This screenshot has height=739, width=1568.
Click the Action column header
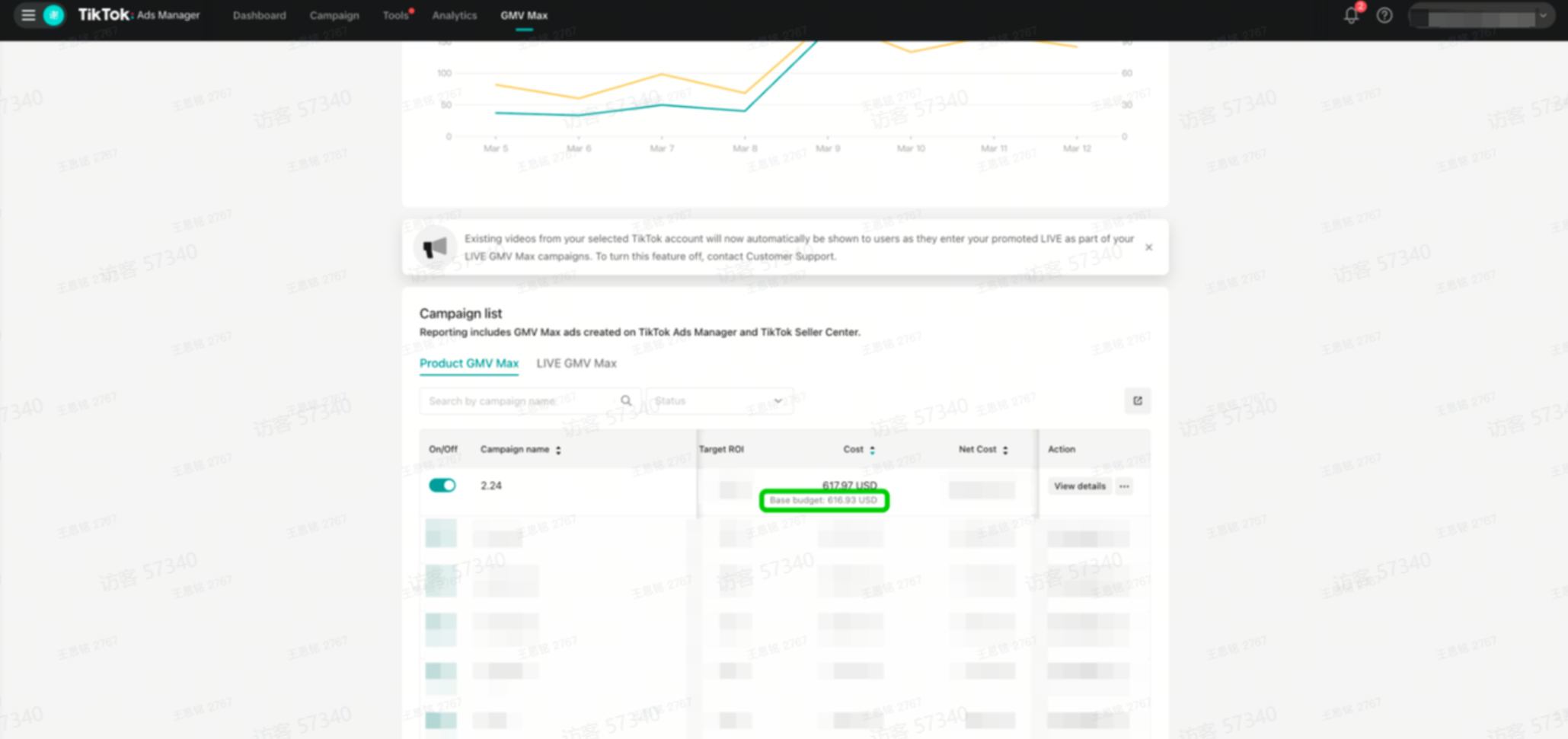[x=1062, y=450]
